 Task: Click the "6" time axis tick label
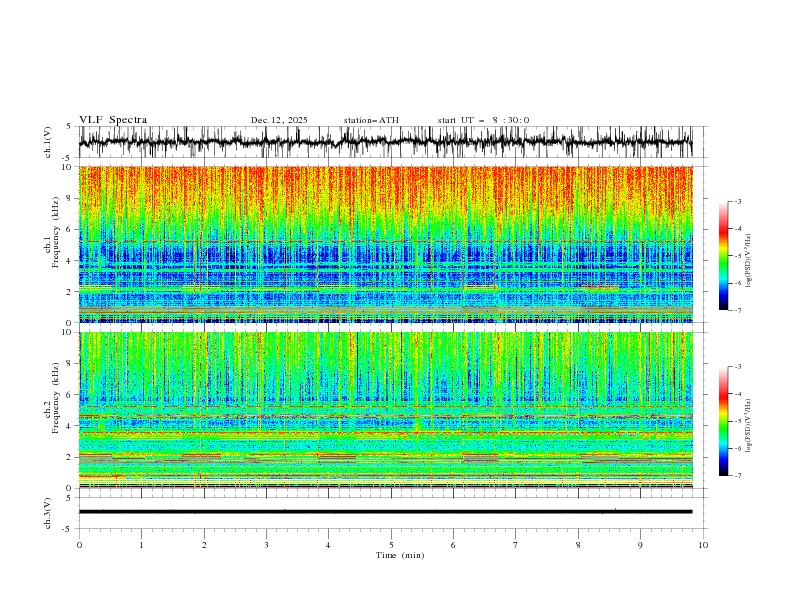453,545
